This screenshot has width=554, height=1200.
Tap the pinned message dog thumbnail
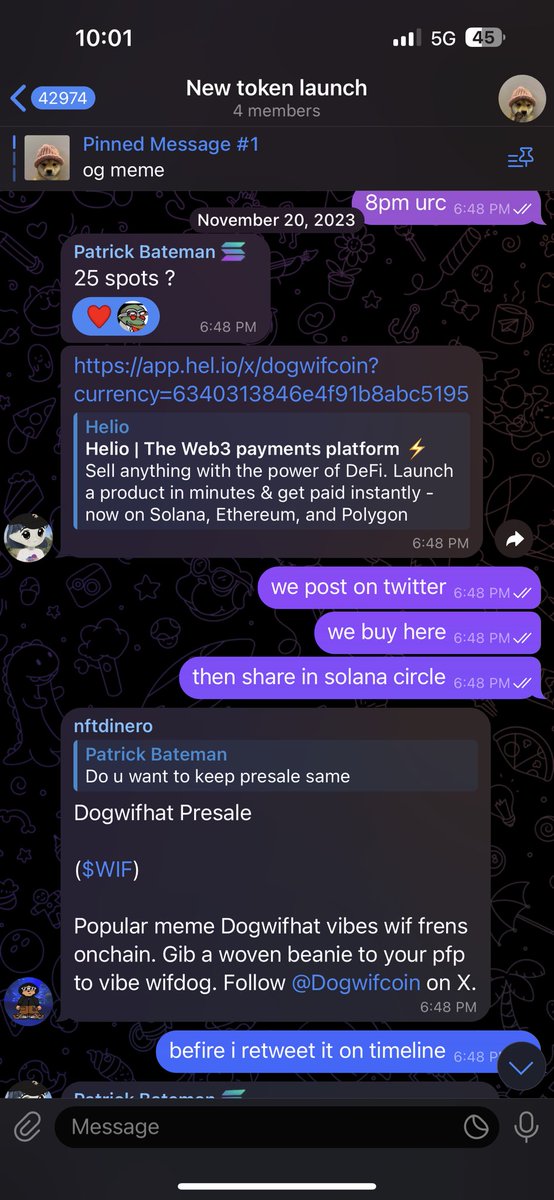point(47,157)
